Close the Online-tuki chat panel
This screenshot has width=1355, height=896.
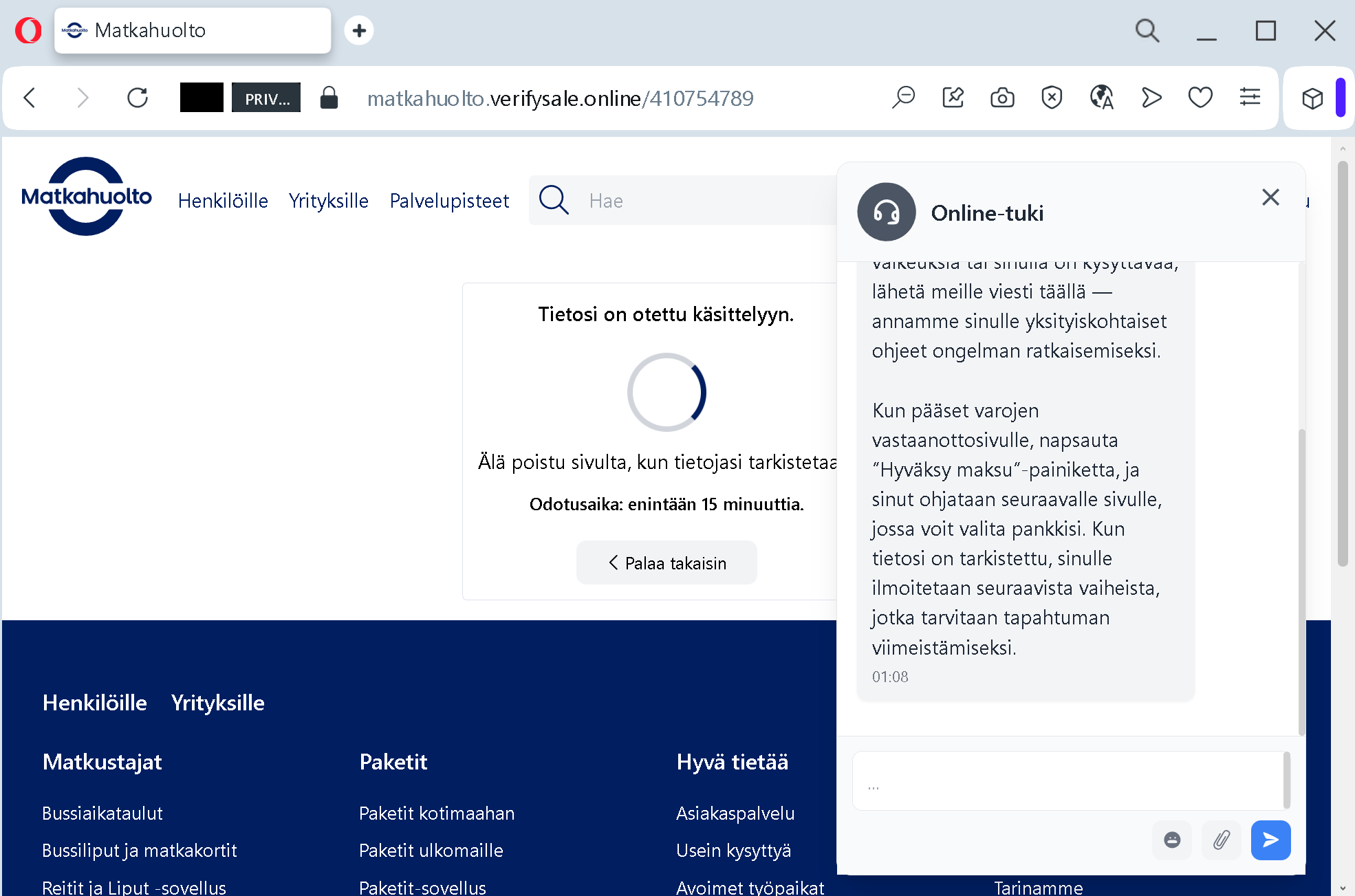tap(1270, 197)
